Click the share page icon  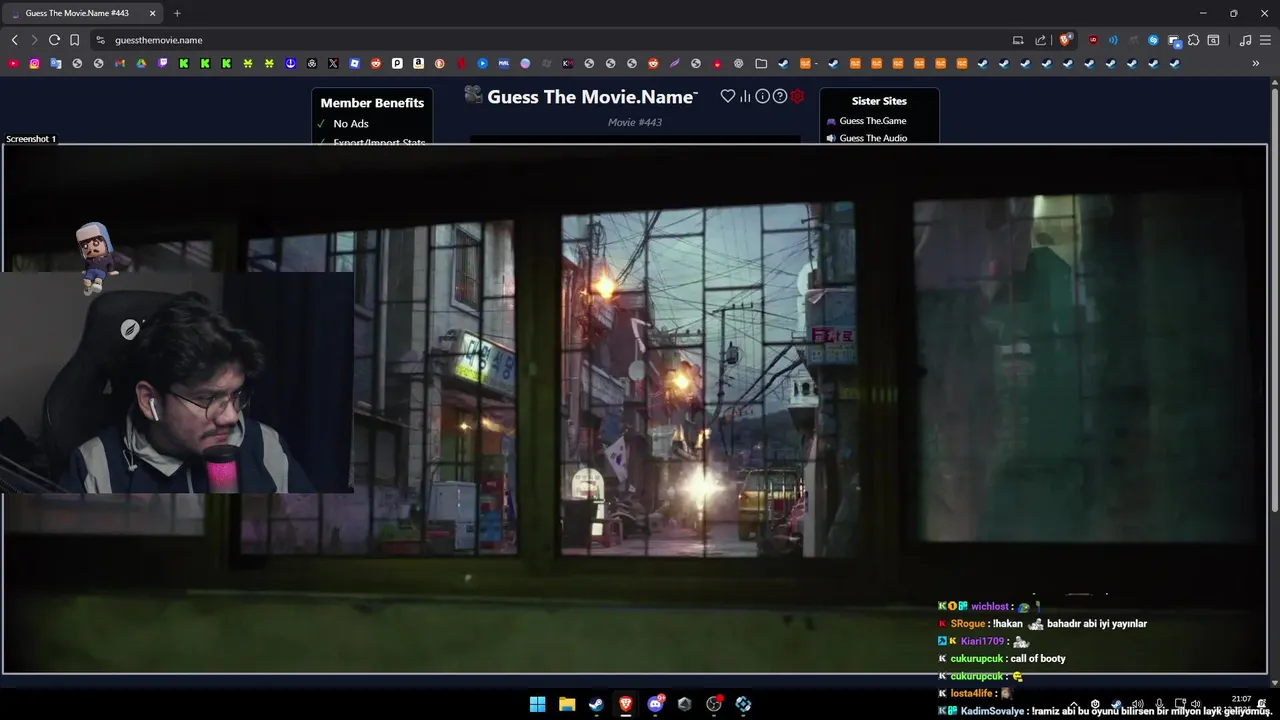(1040, 40)
